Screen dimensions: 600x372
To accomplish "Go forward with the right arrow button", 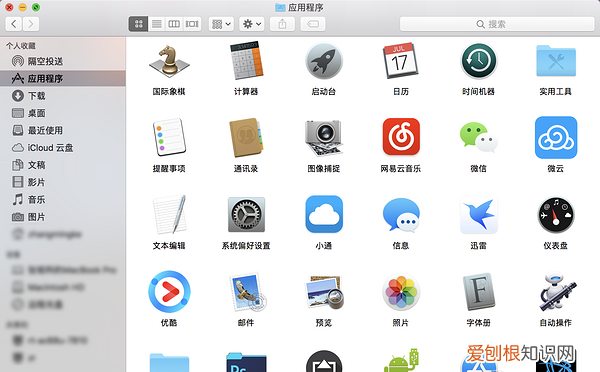I will tap(31, 24).
